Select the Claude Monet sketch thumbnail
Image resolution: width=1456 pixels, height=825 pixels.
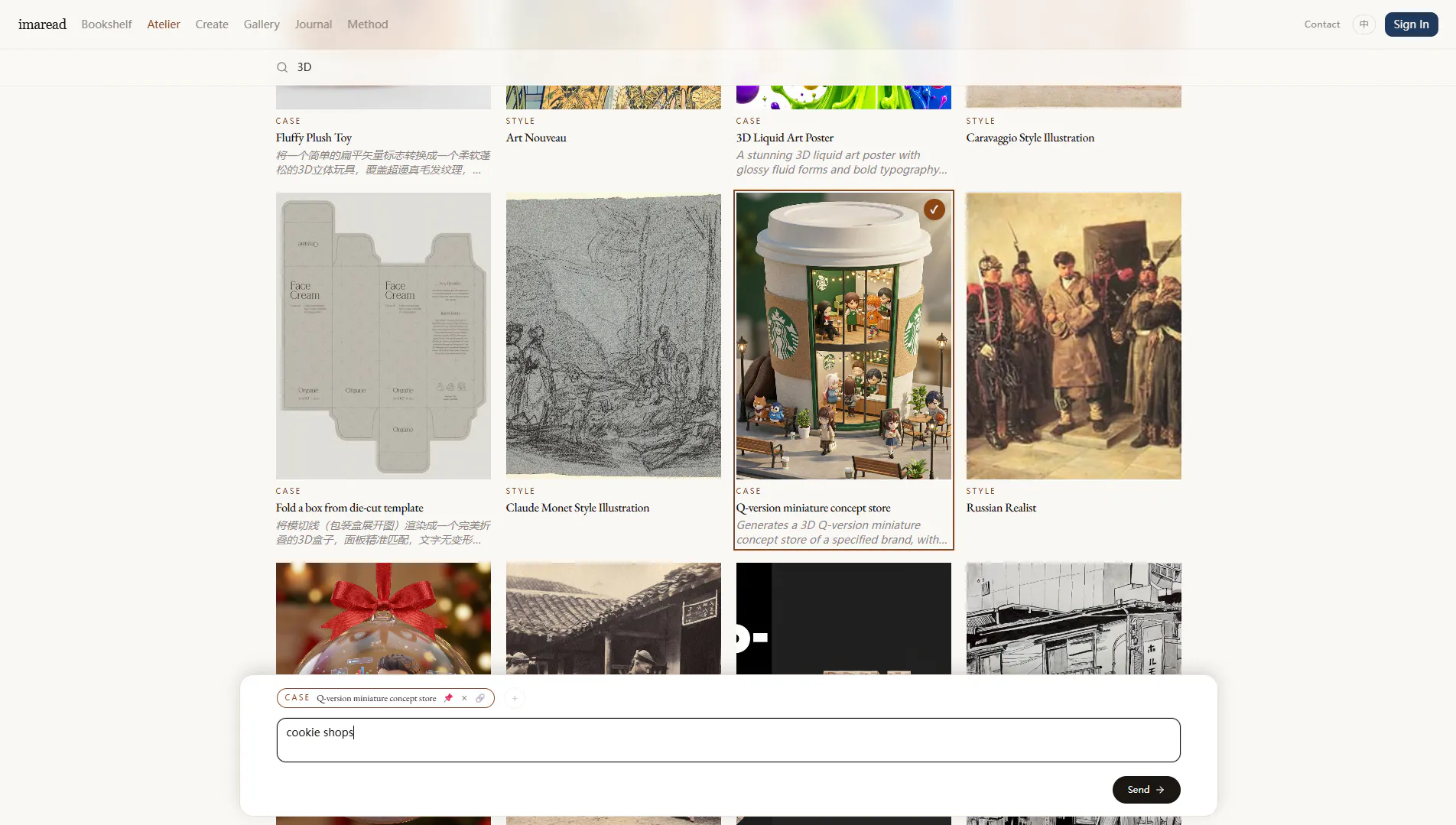[613, 336]
